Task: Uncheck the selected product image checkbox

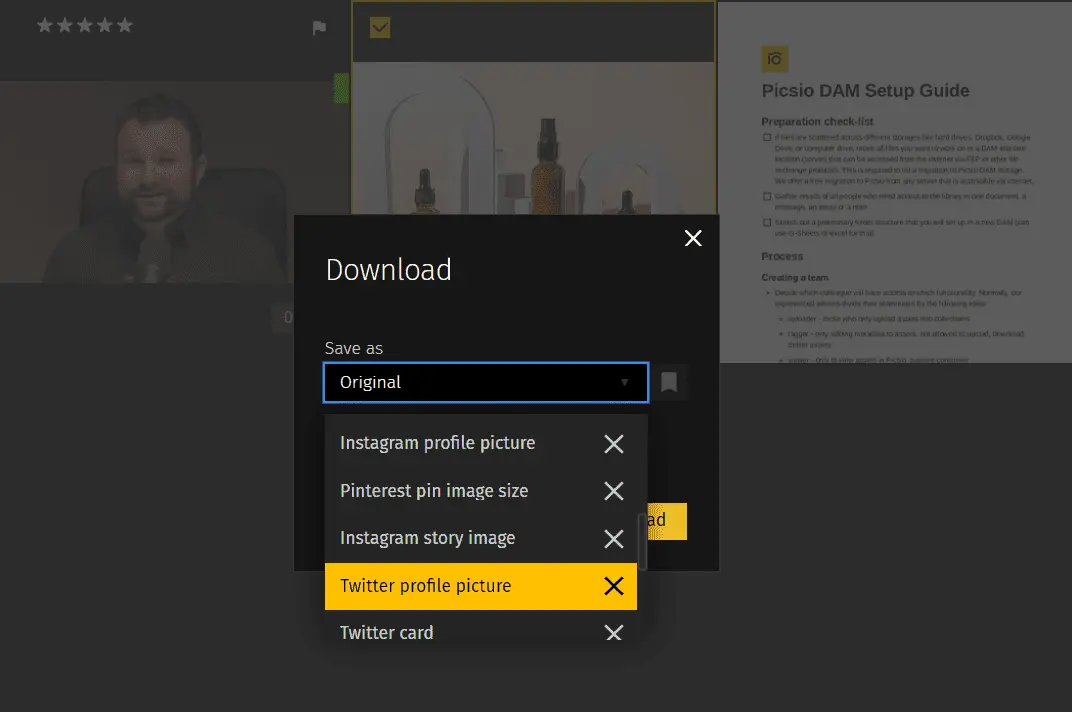Action: 380,28
